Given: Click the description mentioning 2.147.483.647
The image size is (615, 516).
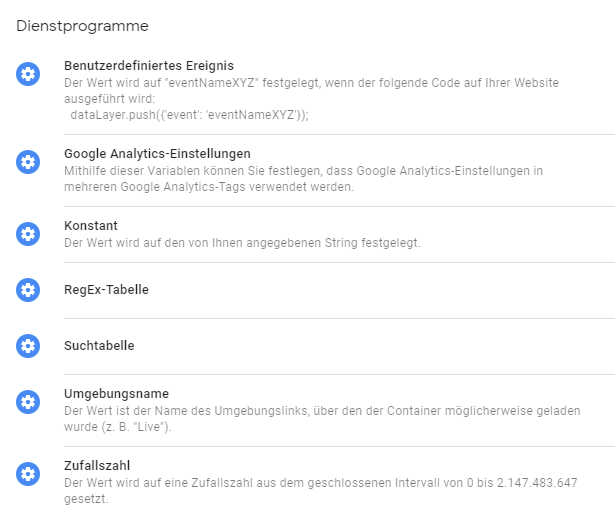Looking at the screenshot, I should tap(321, 491).
